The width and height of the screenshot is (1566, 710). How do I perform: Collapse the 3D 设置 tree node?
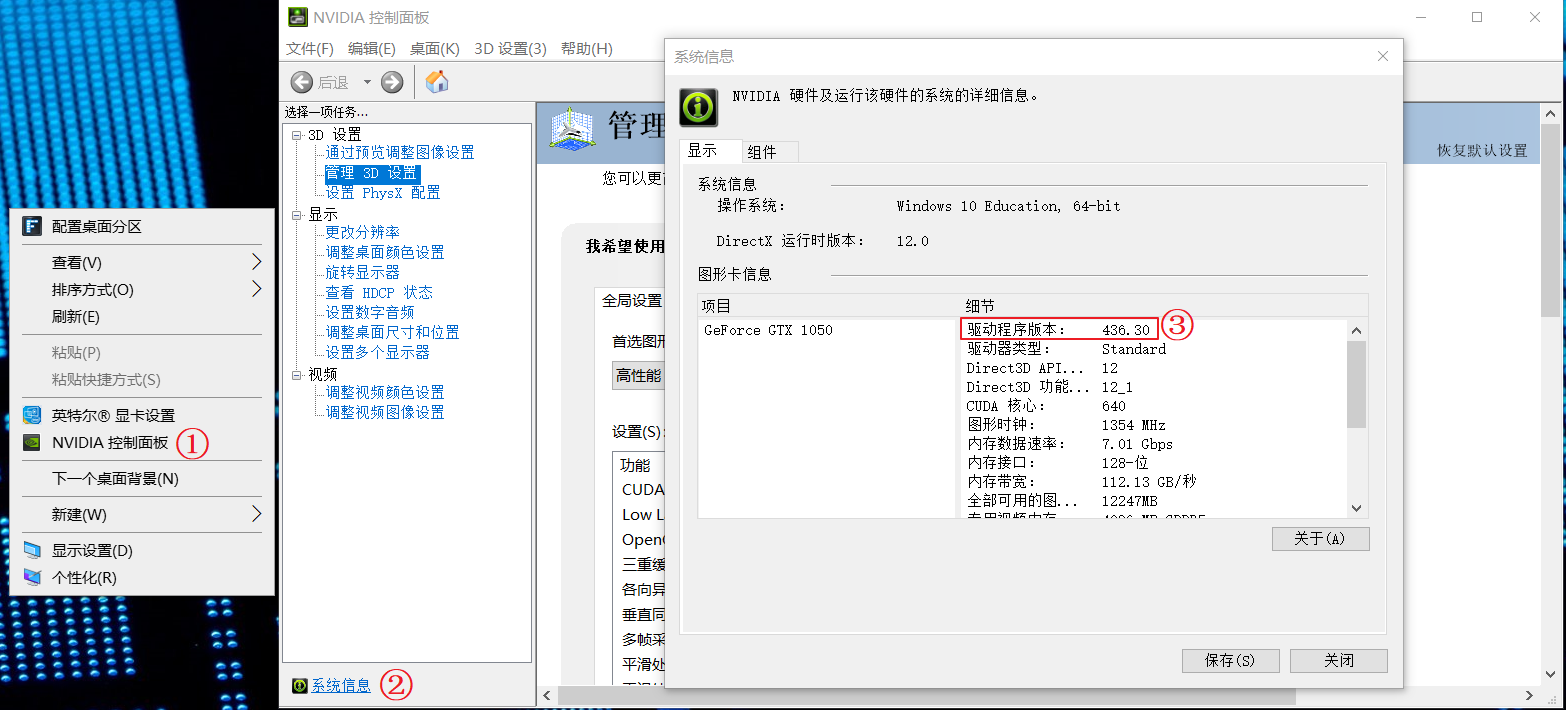point(296,135)
